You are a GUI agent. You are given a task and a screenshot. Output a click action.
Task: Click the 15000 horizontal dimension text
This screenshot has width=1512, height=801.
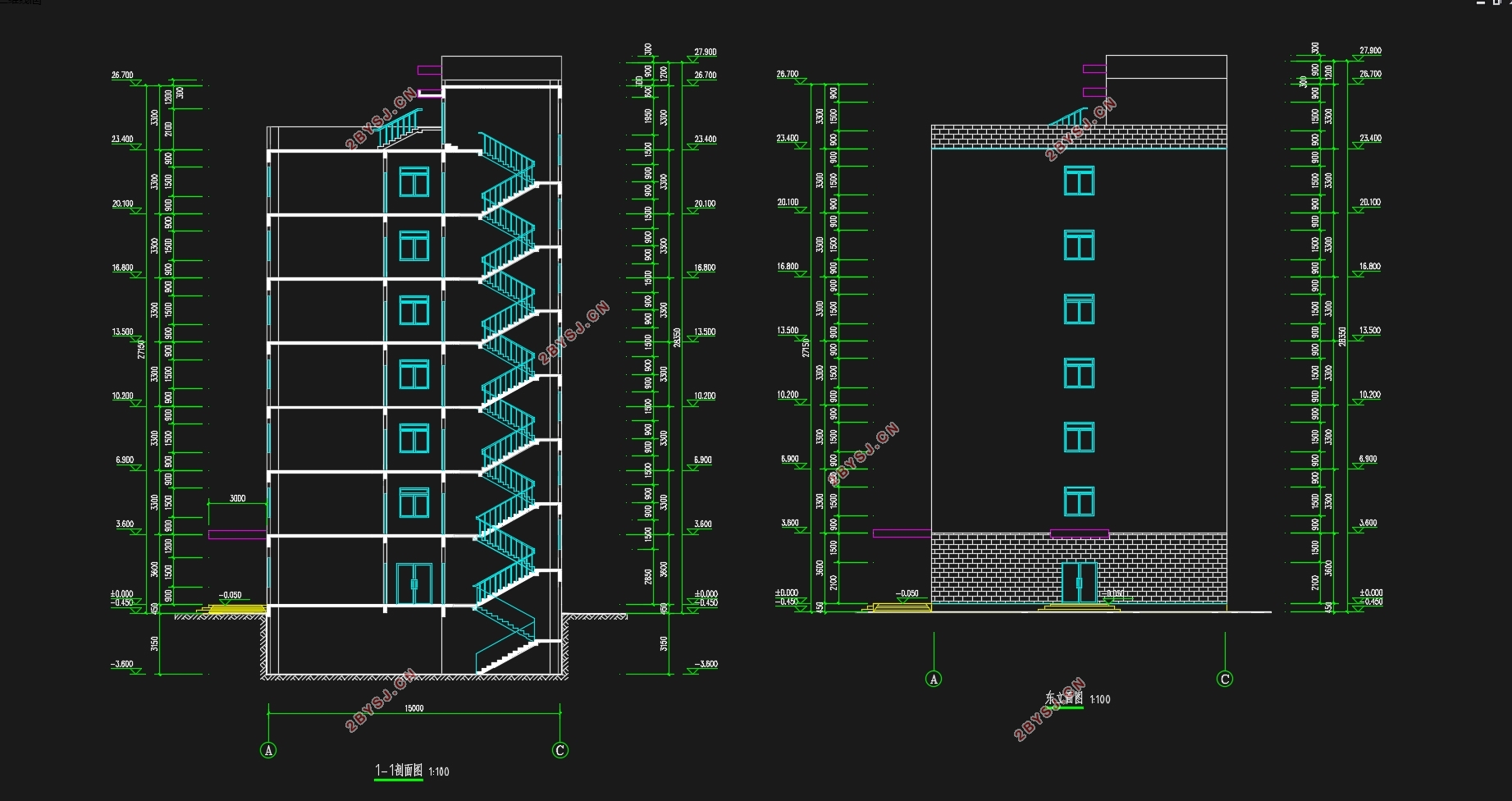pyautogui.click(x=414, y=708)
